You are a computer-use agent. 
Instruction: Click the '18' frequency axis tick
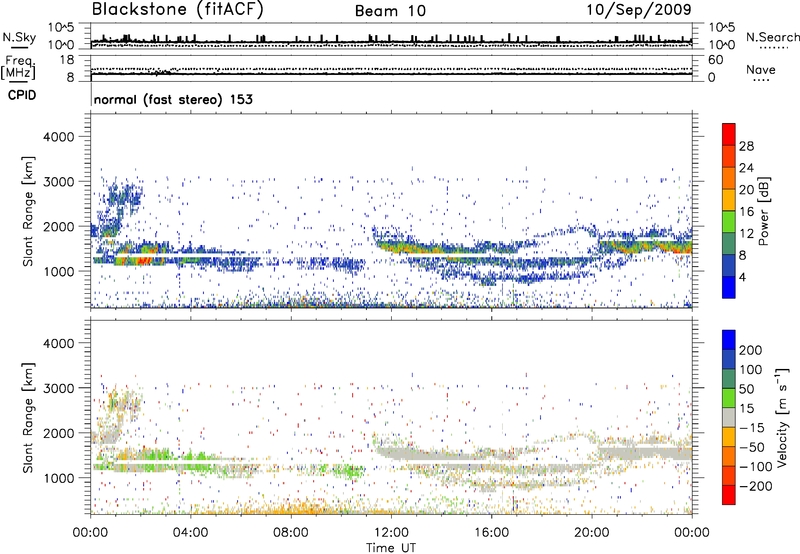pos(67,60)
